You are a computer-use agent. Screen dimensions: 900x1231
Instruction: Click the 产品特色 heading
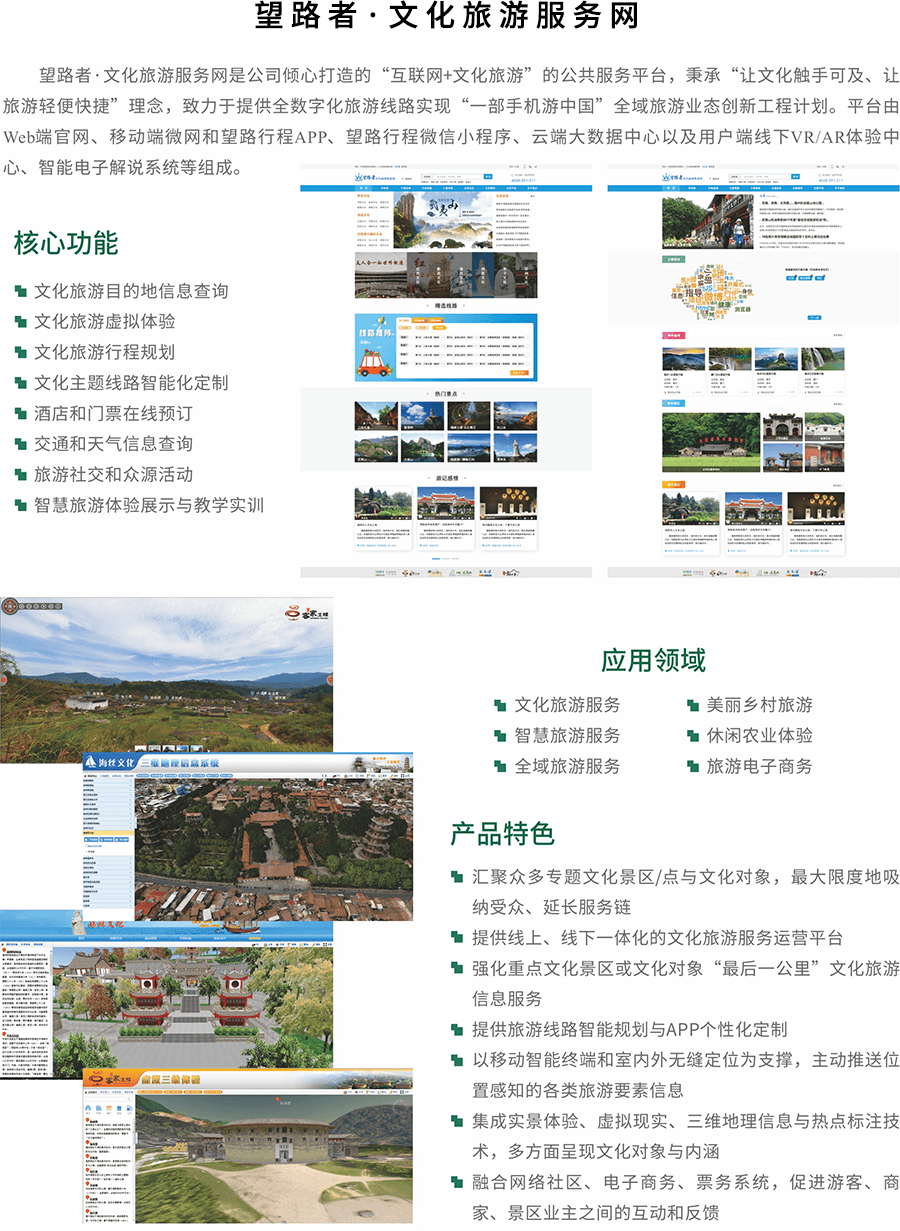502,833
